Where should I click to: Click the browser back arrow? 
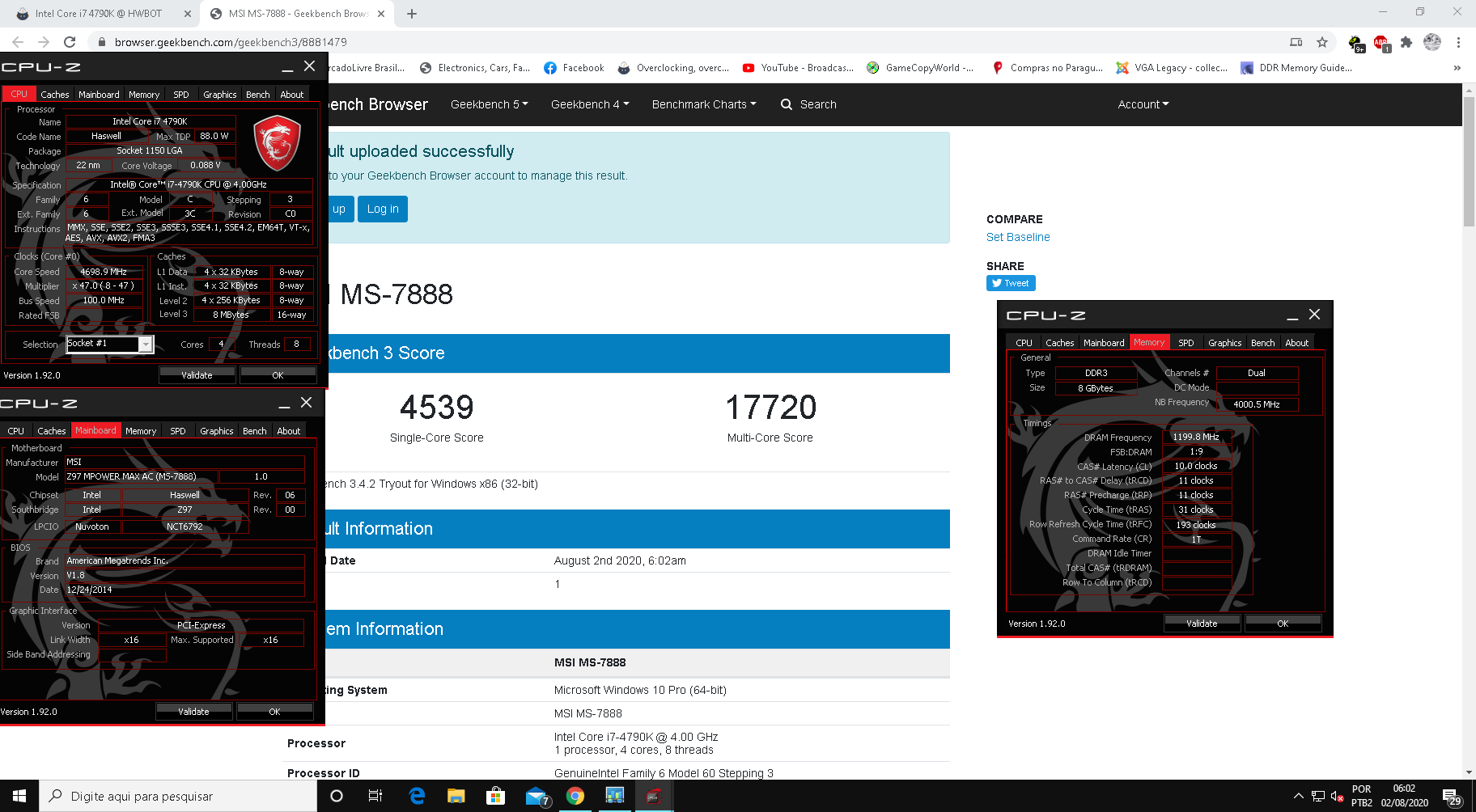(x=18, y=42)
